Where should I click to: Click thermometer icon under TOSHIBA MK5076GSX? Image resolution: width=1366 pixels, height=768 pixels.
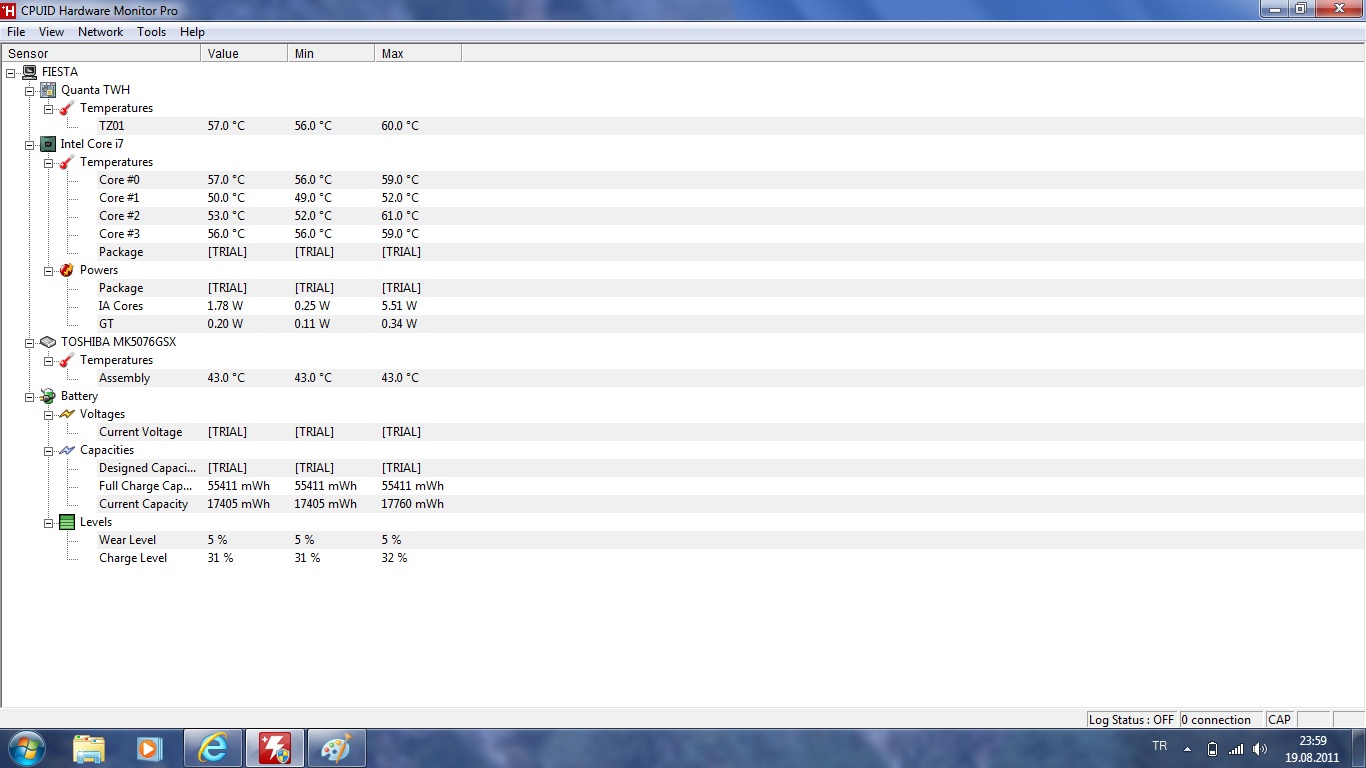coord(67,360)
